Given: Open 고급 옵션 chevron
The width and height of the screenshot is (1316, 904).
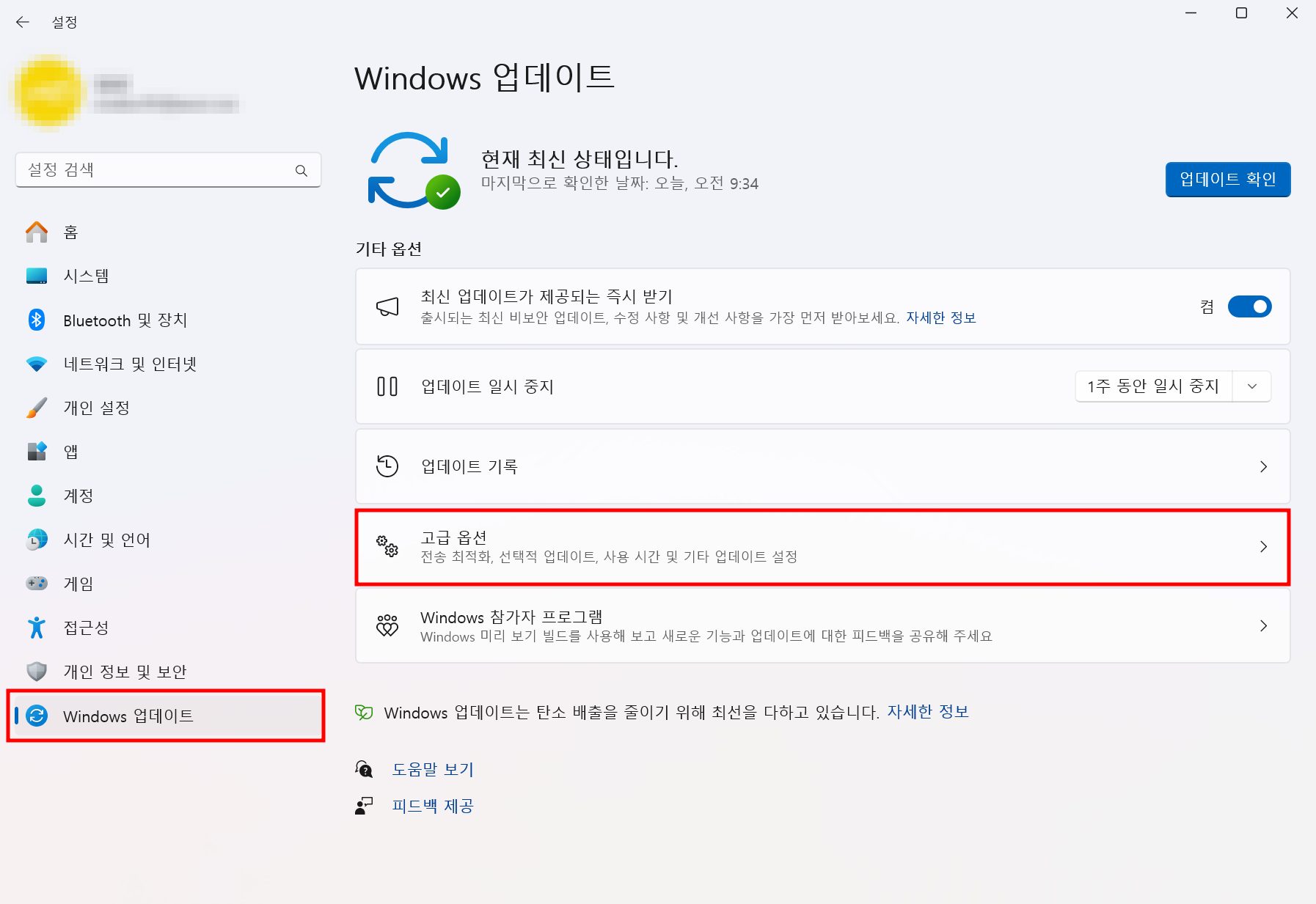Looking at the screenshot, I should [1263, 546].
